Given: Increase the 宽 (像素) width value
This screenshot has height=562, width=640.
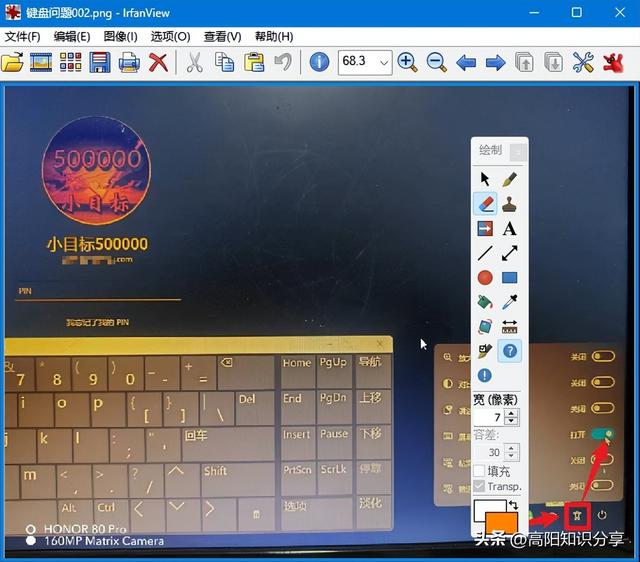Looking at the screenshot, I should click(x=511, y=413).
